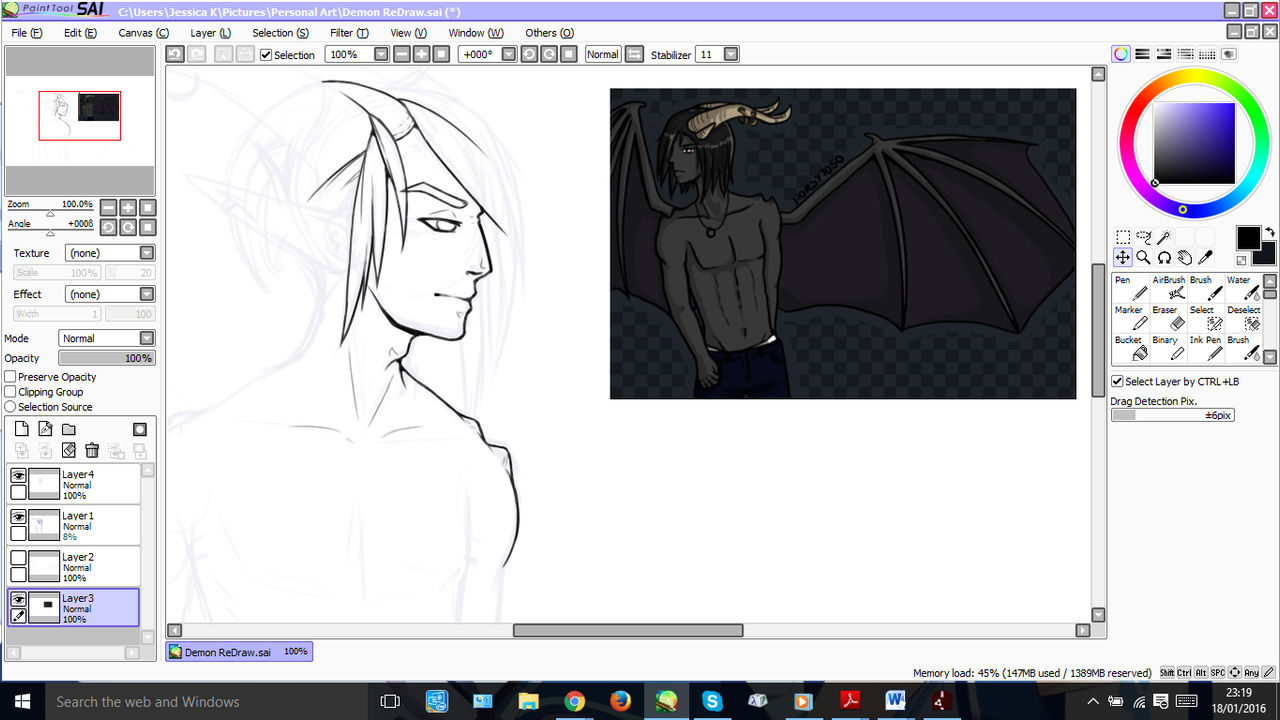Select the Marker tool
The width and height of the screenshot is (1280, 720).
[x=1130, y=318]
